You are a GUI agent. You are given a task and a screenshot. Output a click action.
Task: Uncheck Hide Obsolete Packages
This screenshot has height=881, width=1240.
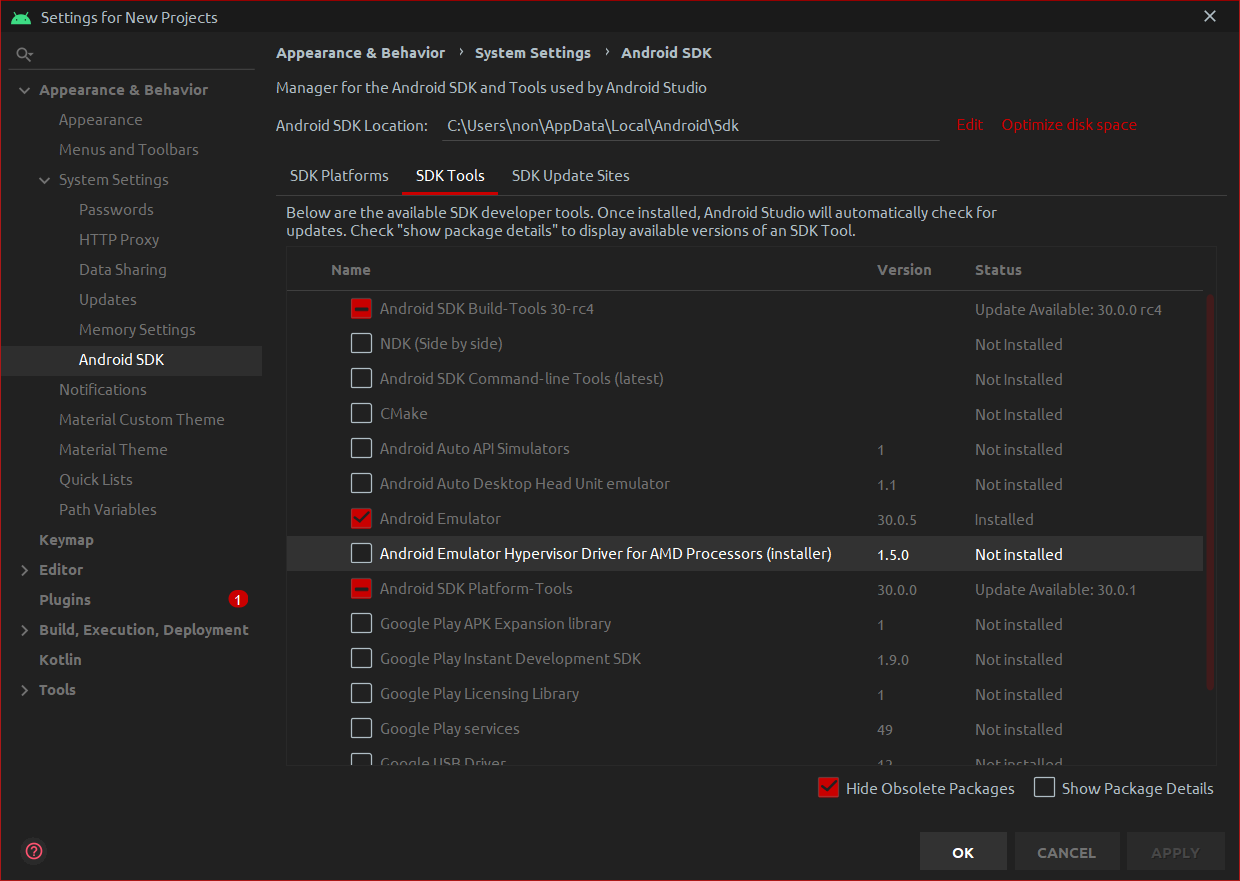tap(828, 788)
